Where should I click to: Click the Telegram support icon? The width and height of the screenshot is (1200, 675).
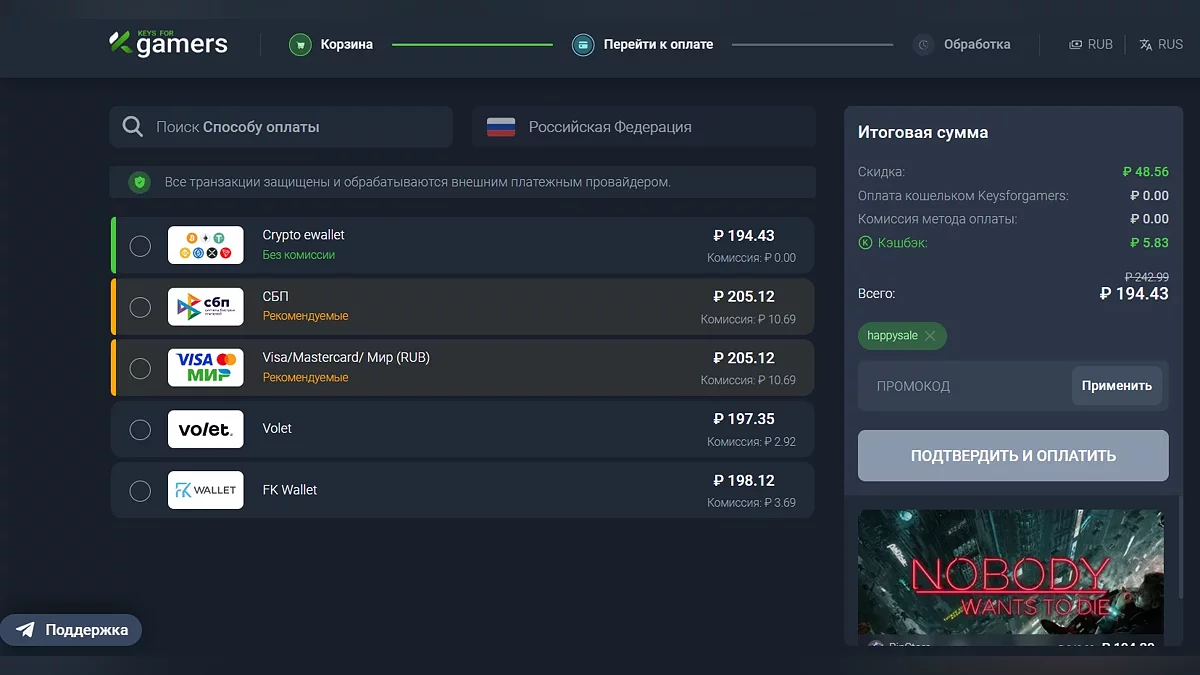click(25, 630)
